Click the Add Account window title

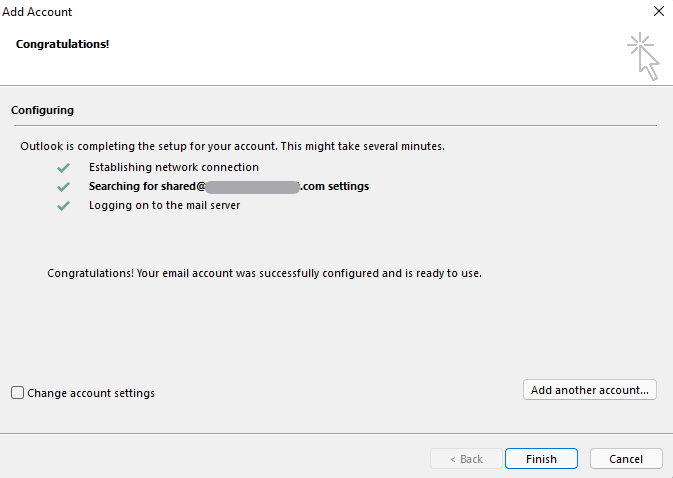coord(37,12)
